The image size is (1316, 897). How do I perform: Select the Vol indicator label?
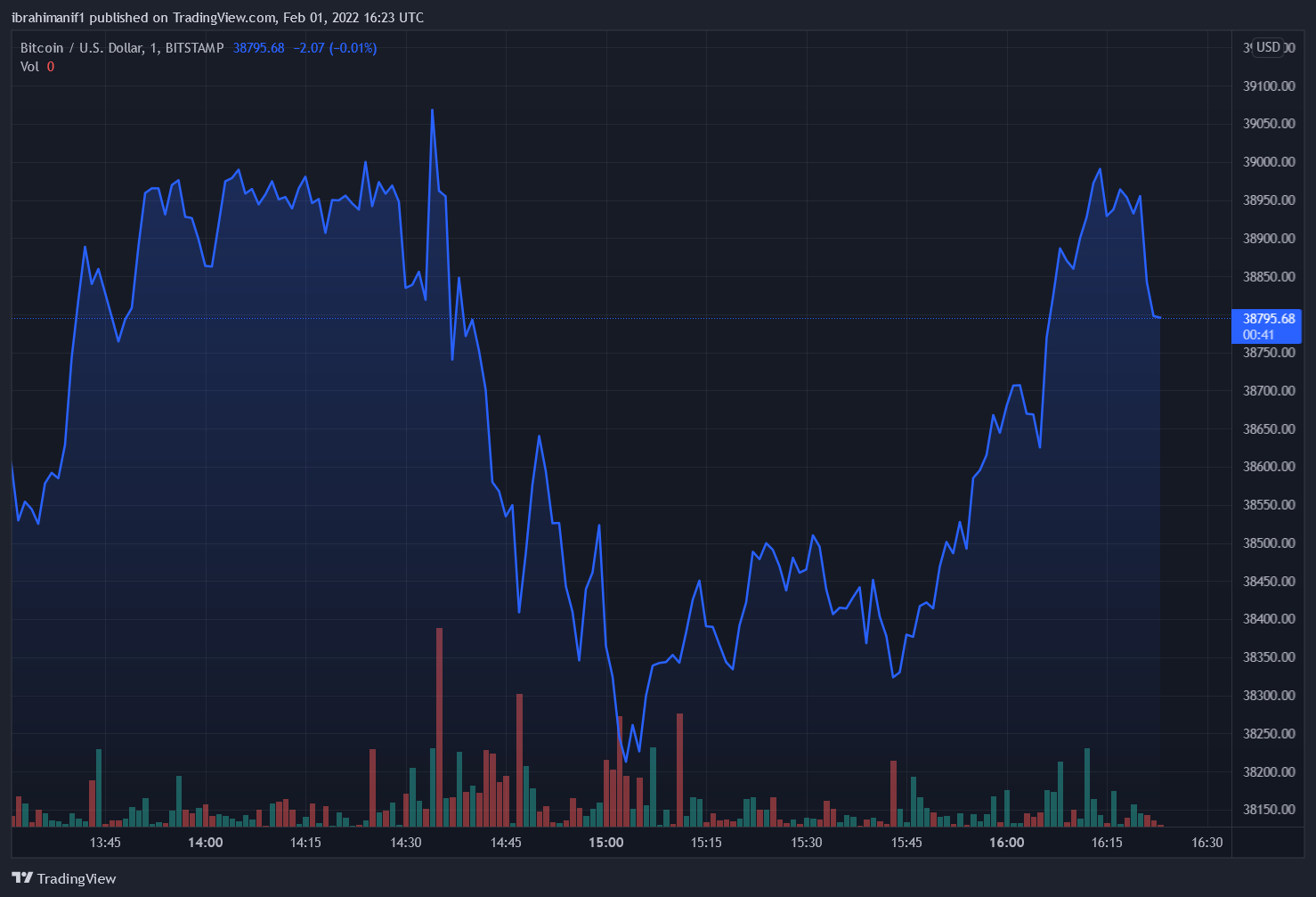(29, 67)
